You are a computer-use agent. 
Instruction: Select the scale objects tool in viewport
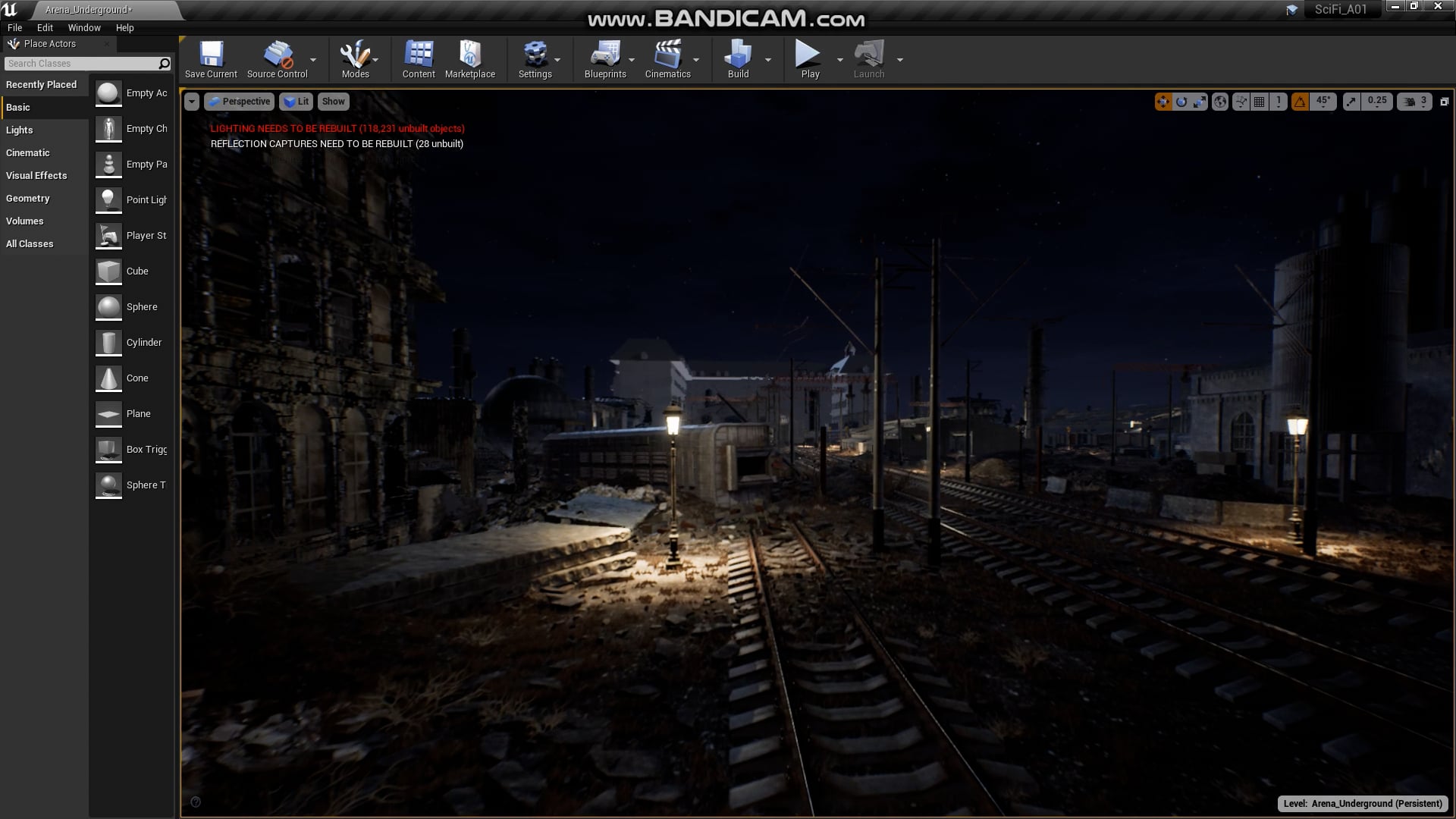(1200, 102)
